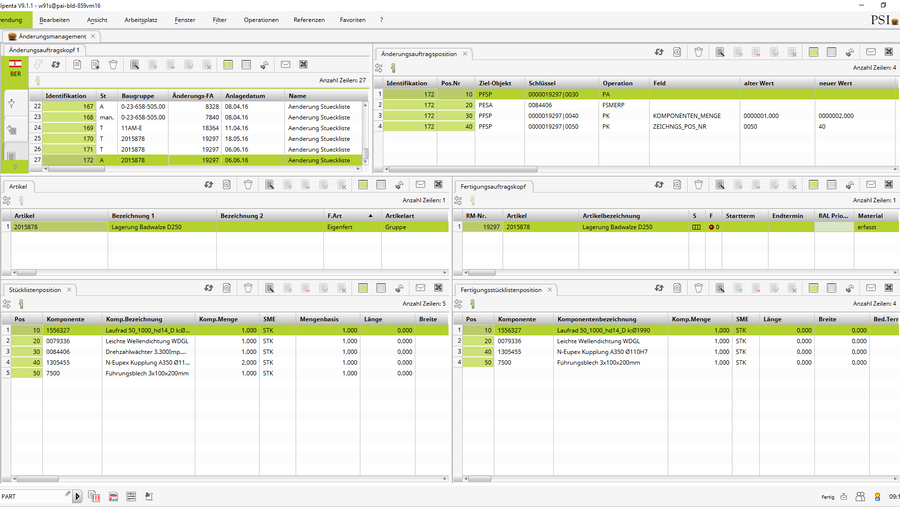Click refresh icon in Stücklistenposition toolbar
900x507 pixels.
pos(208,288)
